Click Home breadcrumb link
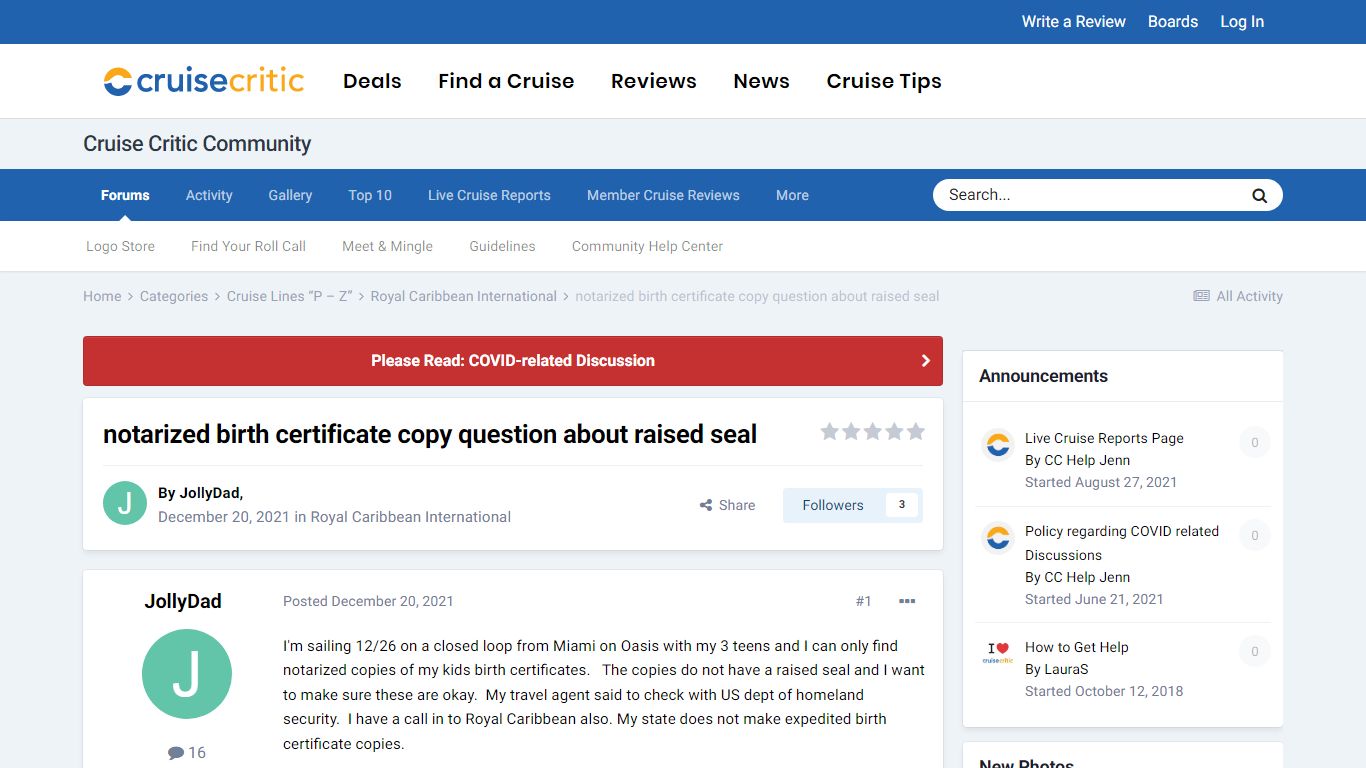Screen dimensions: 1366x768 click(102, 296)
